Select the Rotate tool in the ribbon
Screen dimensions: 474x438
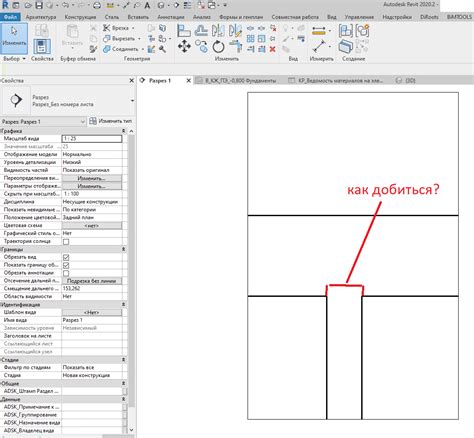click(x=218, y=47)
